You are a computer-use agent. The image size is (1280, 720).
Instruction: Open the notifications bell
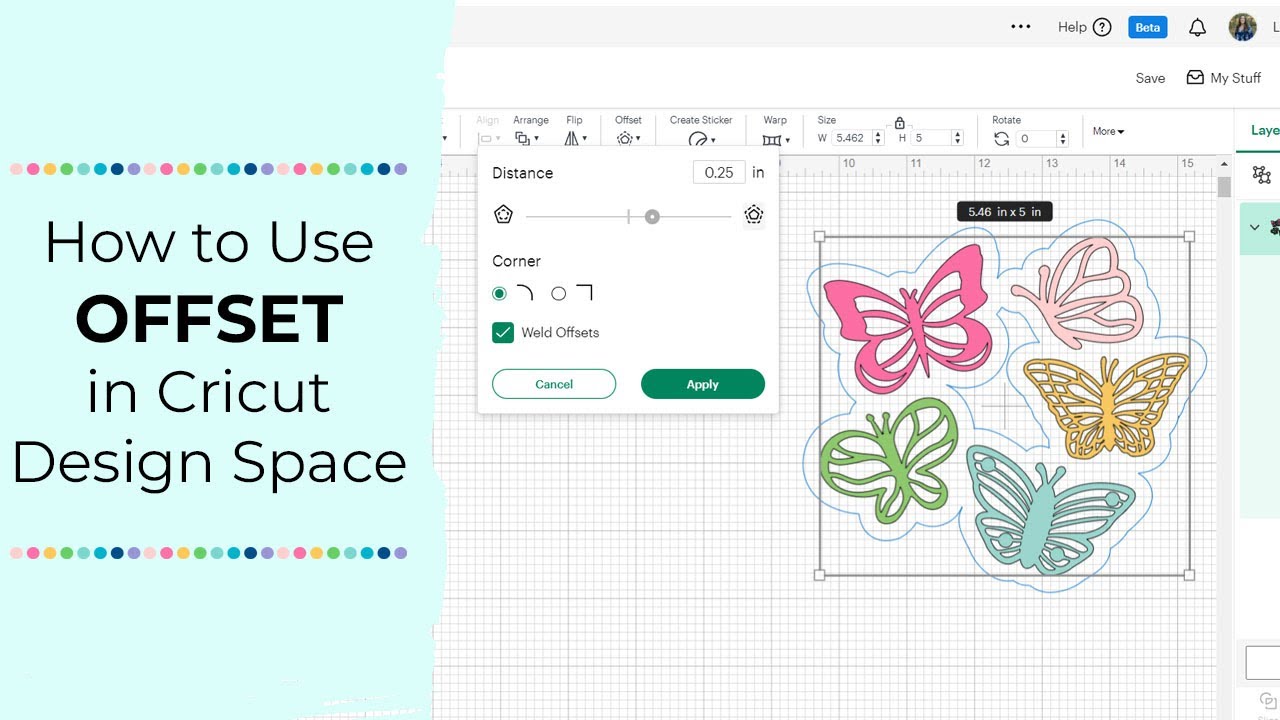point(1197,27)
